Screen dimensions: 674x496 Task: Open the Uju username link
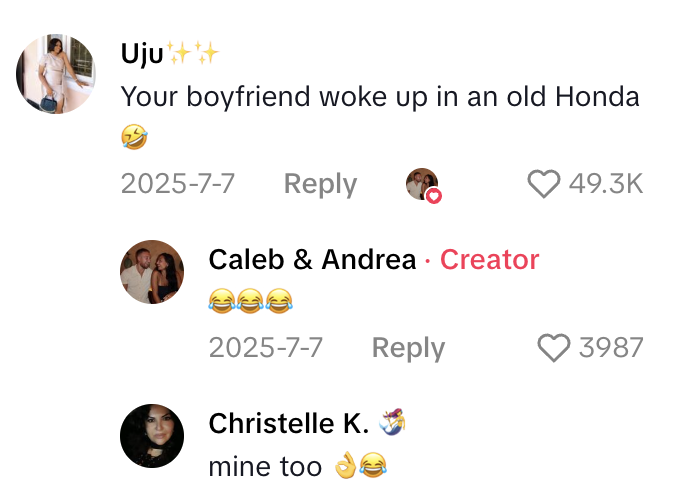point(142,53)
